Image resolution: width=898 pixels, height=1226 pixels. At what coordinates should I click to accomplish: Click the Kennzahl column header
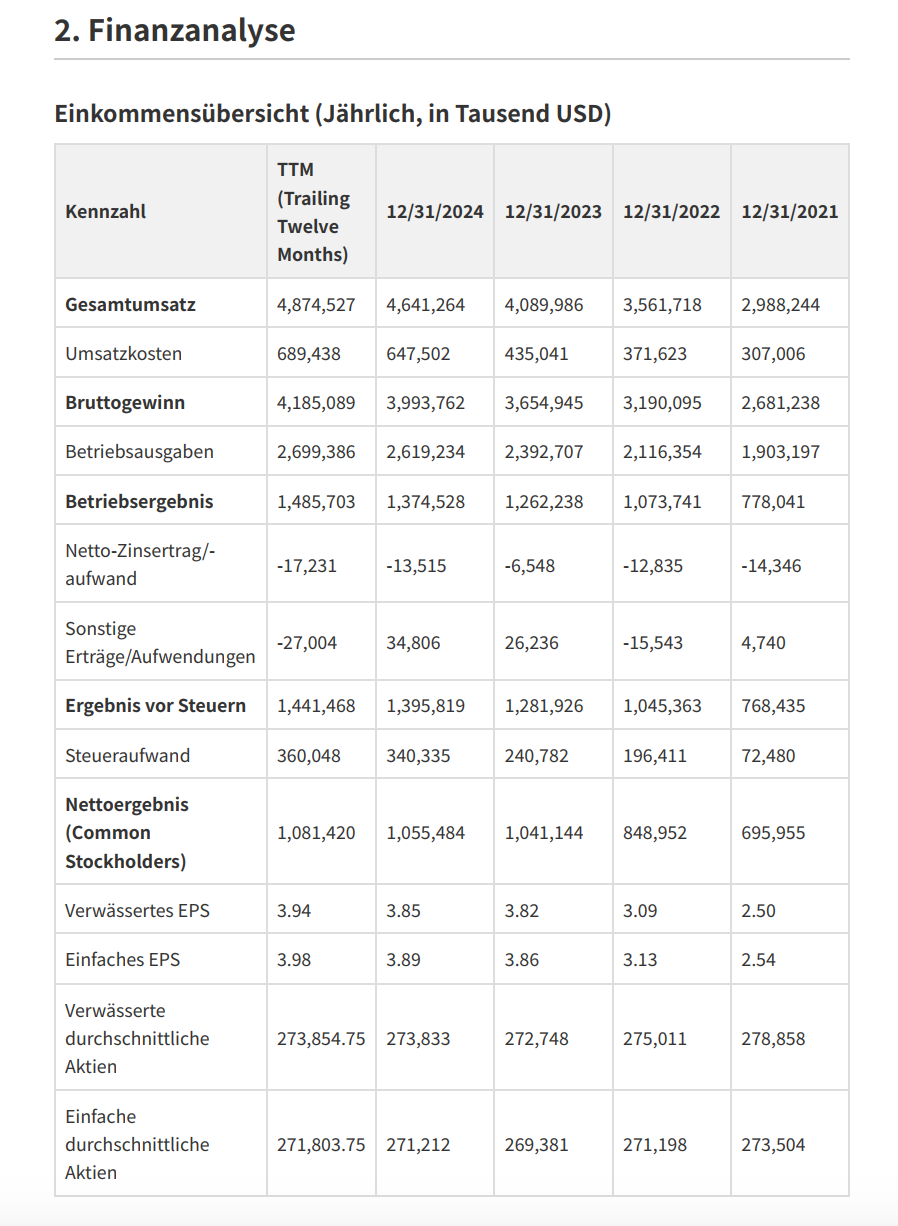pos(106,212)
